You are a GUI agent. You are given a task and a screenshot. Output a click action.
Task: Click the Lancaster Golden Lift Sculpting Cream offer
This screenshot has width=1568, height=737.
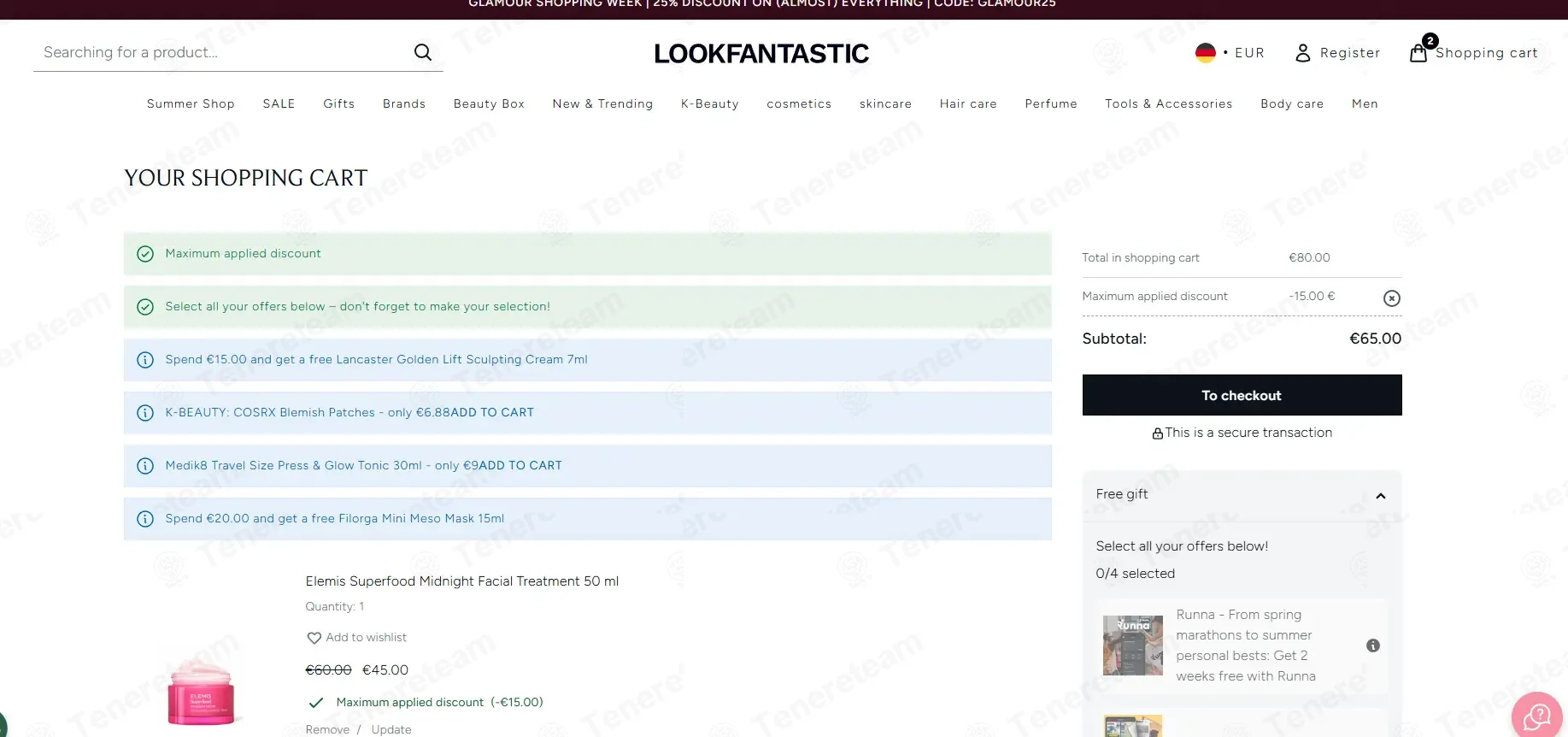376,360
